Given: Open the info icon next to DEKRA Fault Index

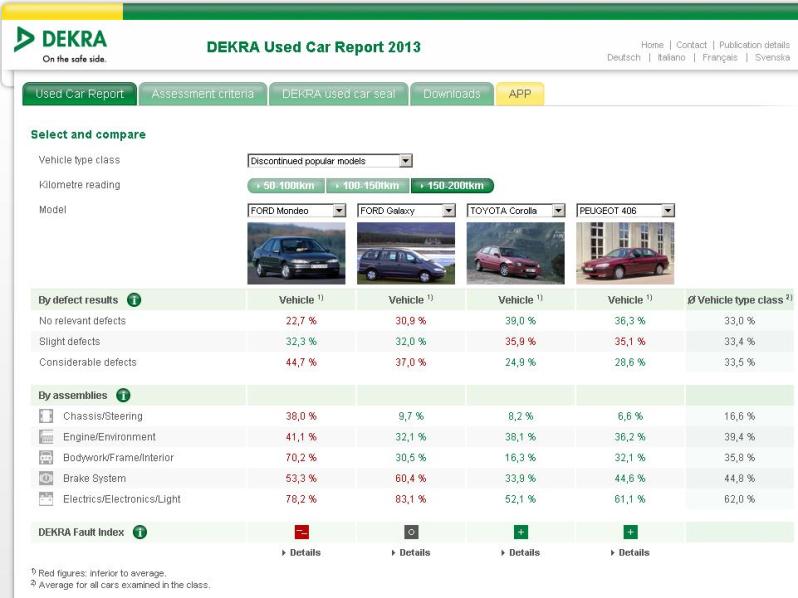Looking at the screenshot, I should [x=140, y=532].
